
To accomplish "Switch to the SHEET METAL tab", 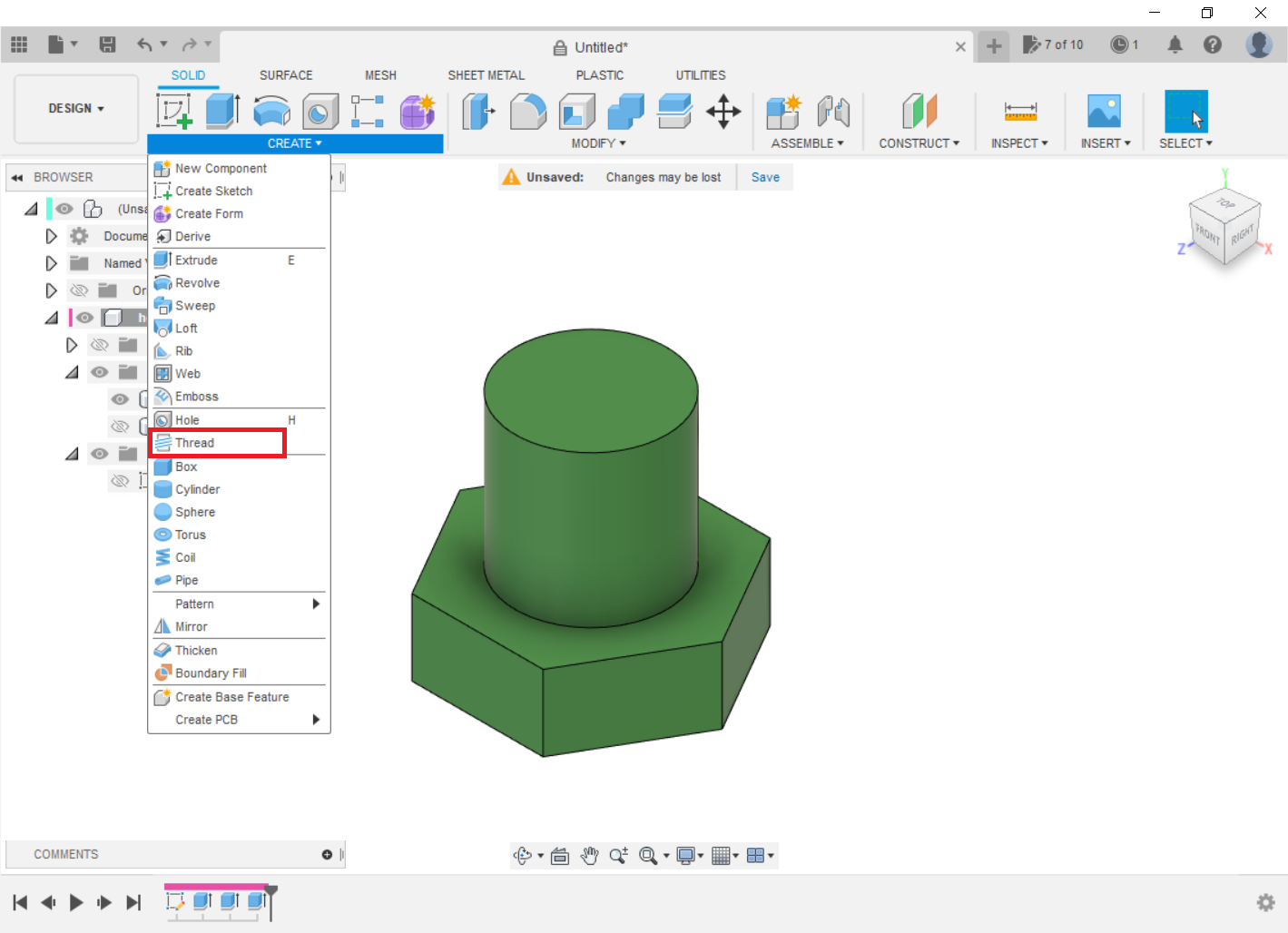I will 486,75.
